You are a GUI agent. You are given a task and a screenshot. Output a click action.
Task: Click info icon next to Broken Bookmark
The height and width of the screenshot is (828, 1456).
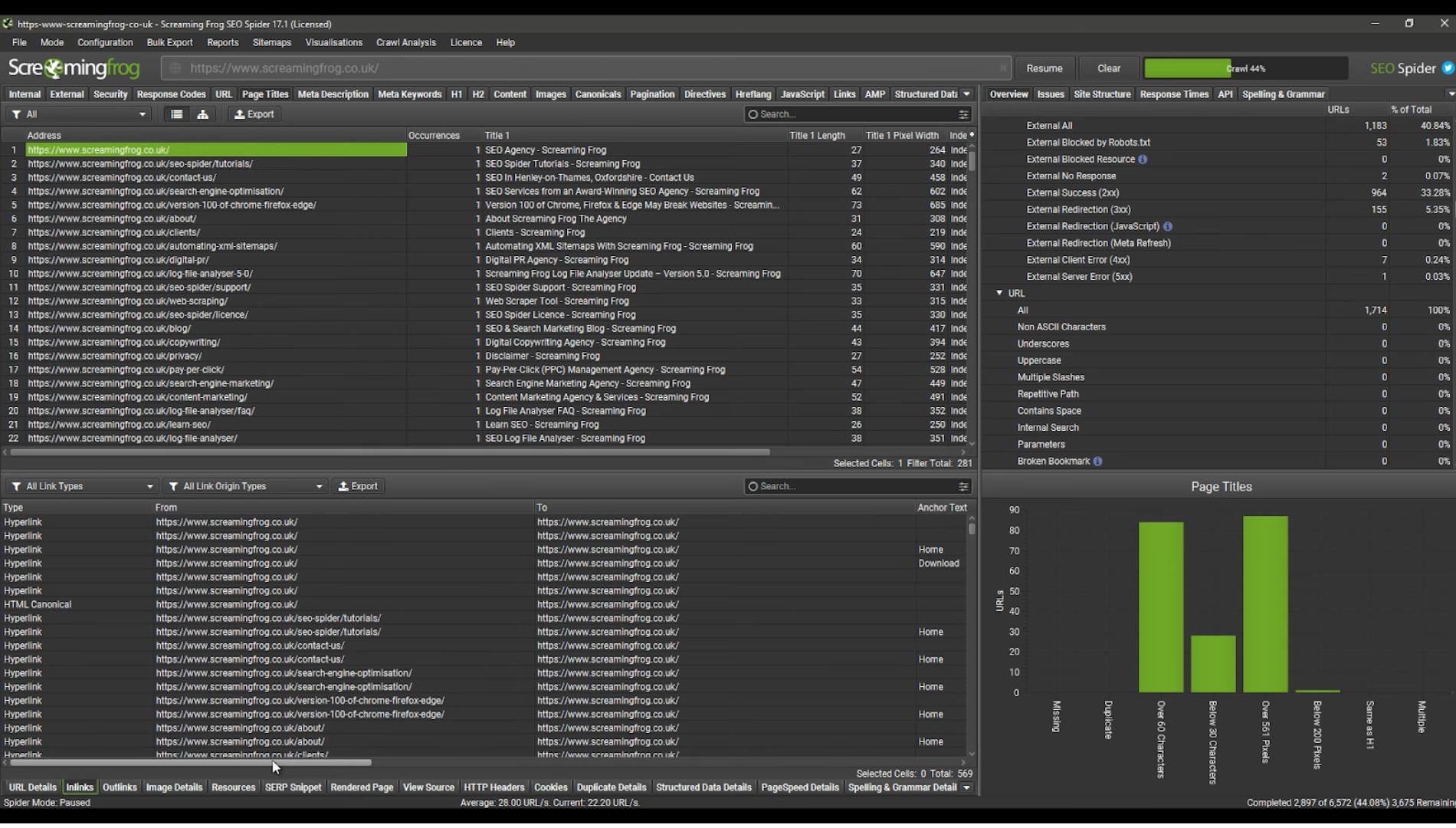pyautogui.click(x=1097, y=462)
